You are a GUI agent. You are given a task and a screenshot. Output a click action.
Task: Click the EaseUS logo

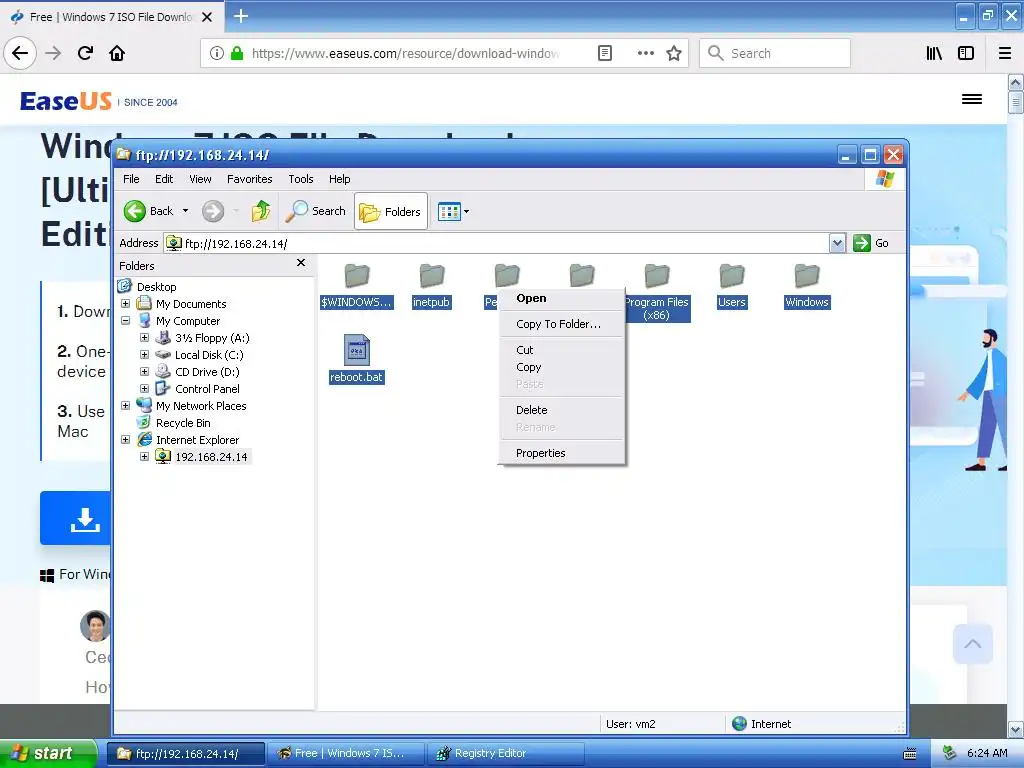click(x=66, y=101)
